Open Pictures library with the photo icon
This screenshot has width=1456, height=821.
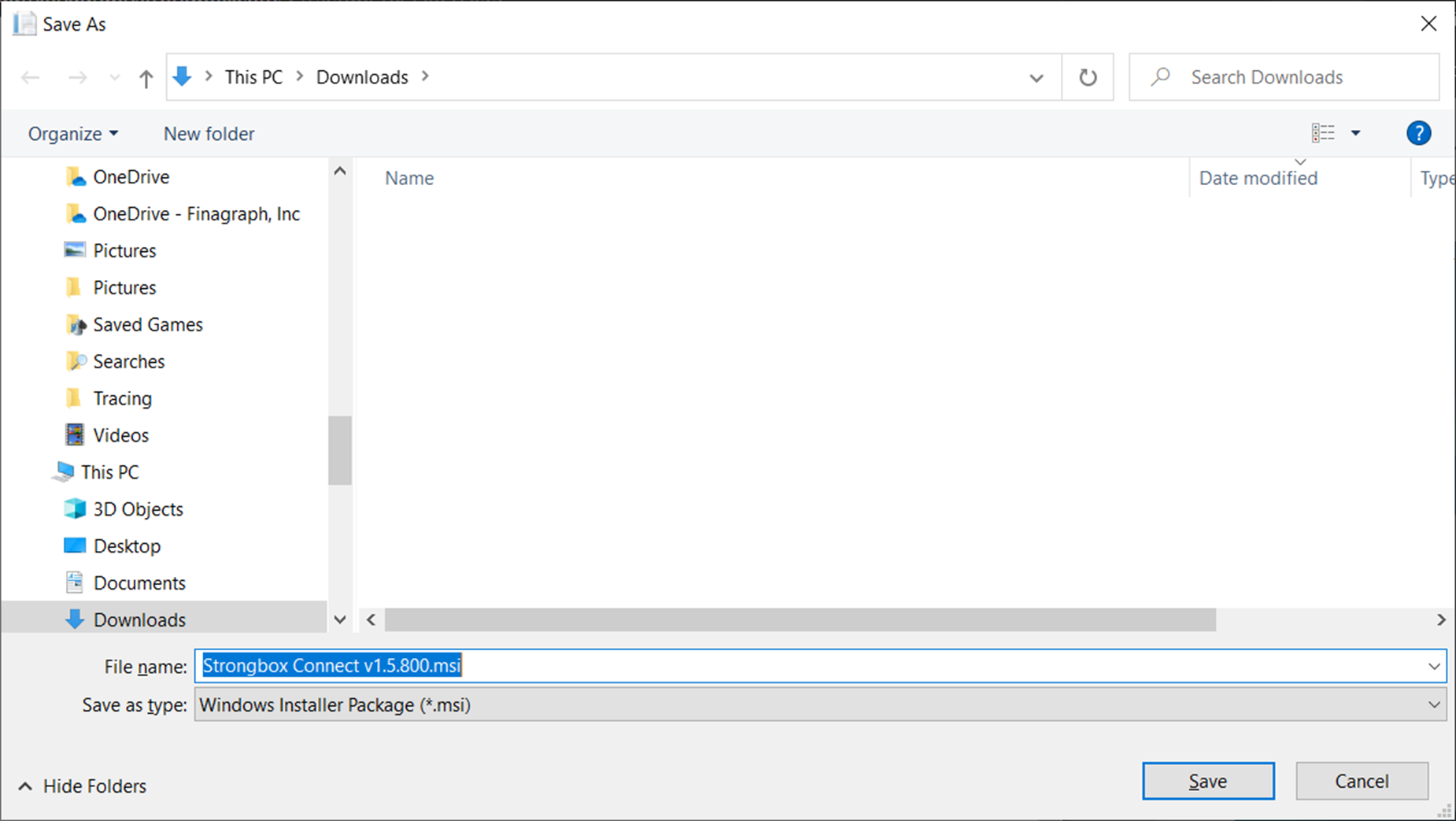pyautogui.click(x=124, y=250)
